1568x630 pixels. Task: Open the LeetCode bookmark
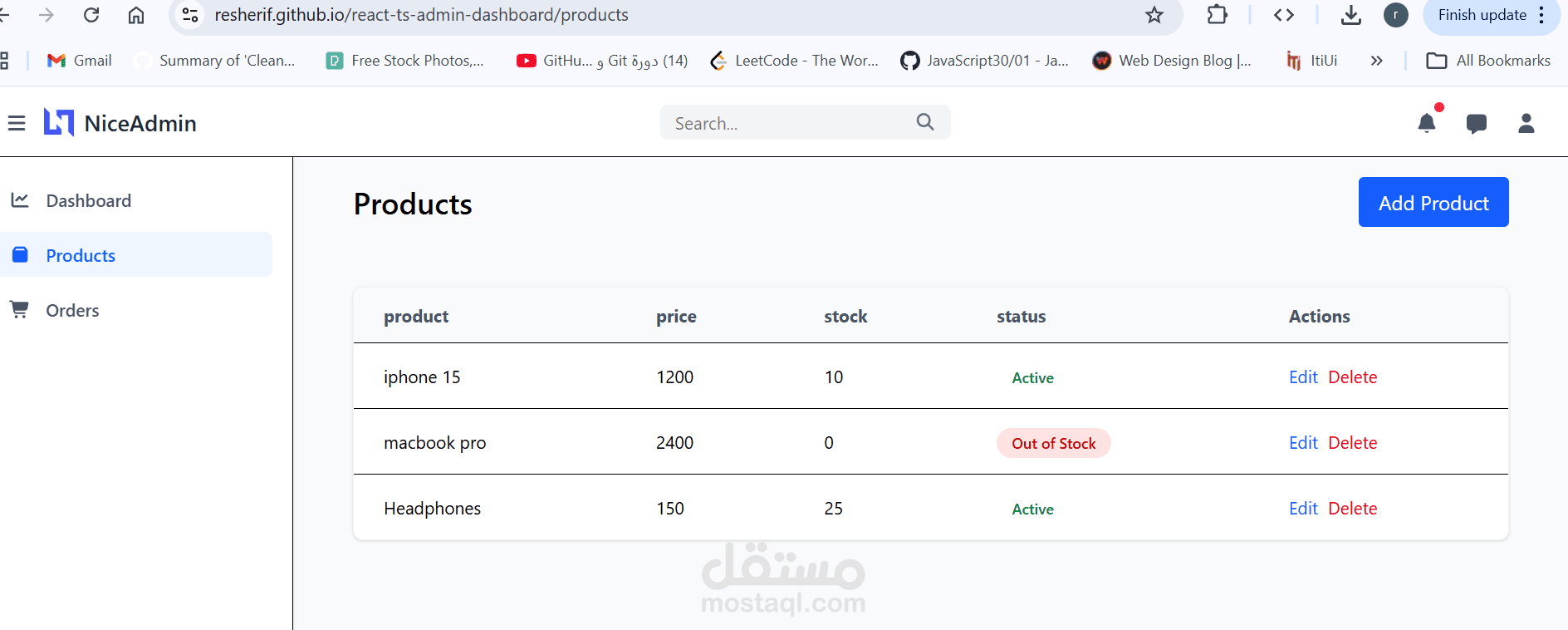pos(794,61)
